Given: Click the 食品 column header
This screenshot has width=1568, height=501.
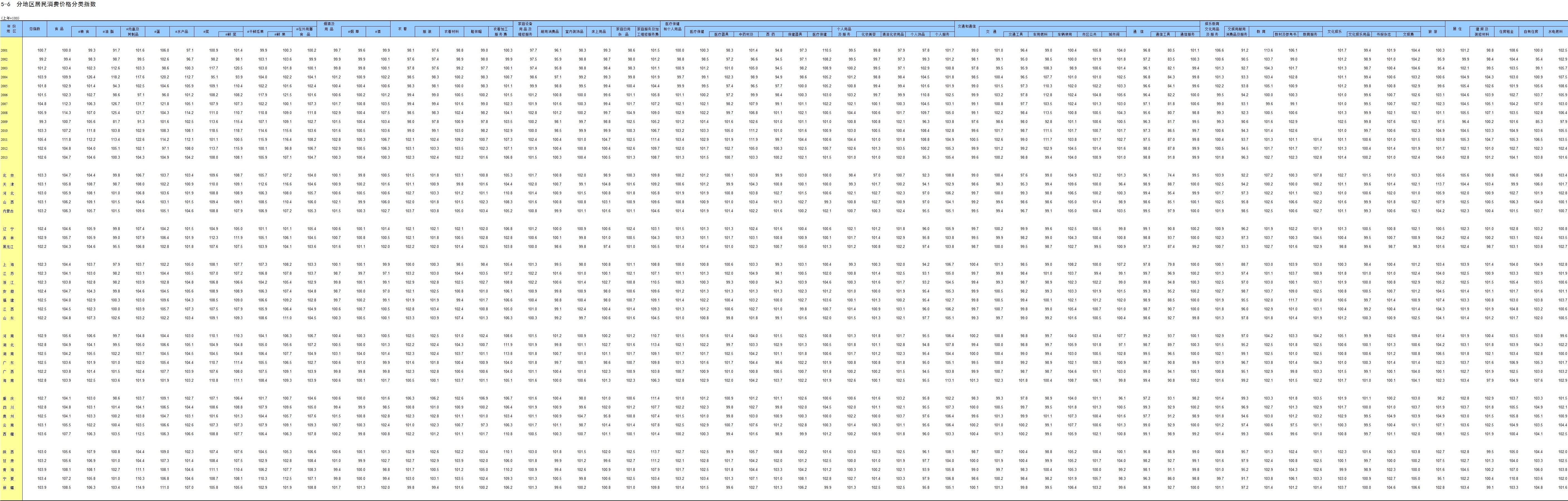Looking at the screenshot, I should click(59, 29).
